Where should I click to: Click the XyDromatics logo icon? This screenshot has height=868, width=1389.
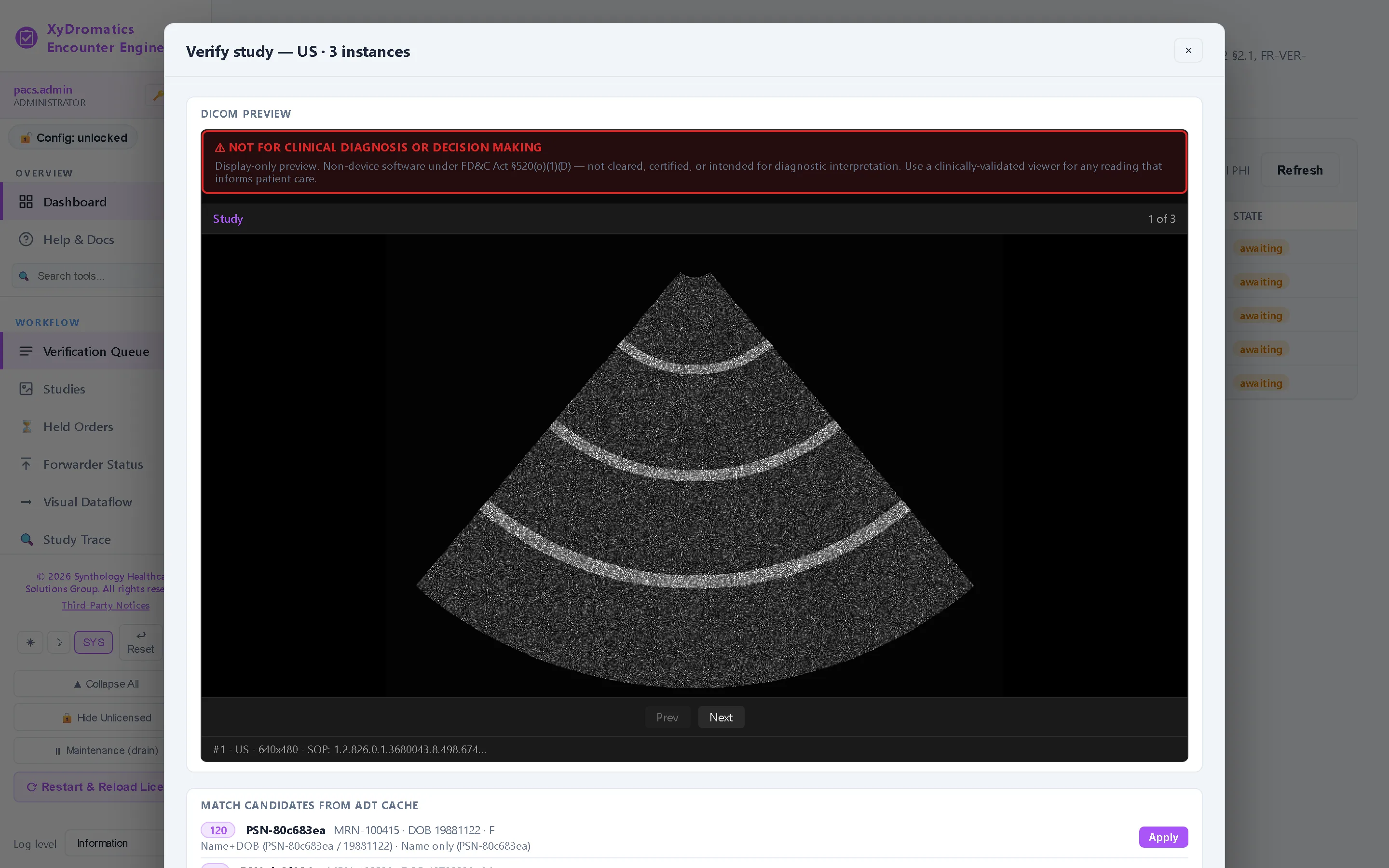27,38
